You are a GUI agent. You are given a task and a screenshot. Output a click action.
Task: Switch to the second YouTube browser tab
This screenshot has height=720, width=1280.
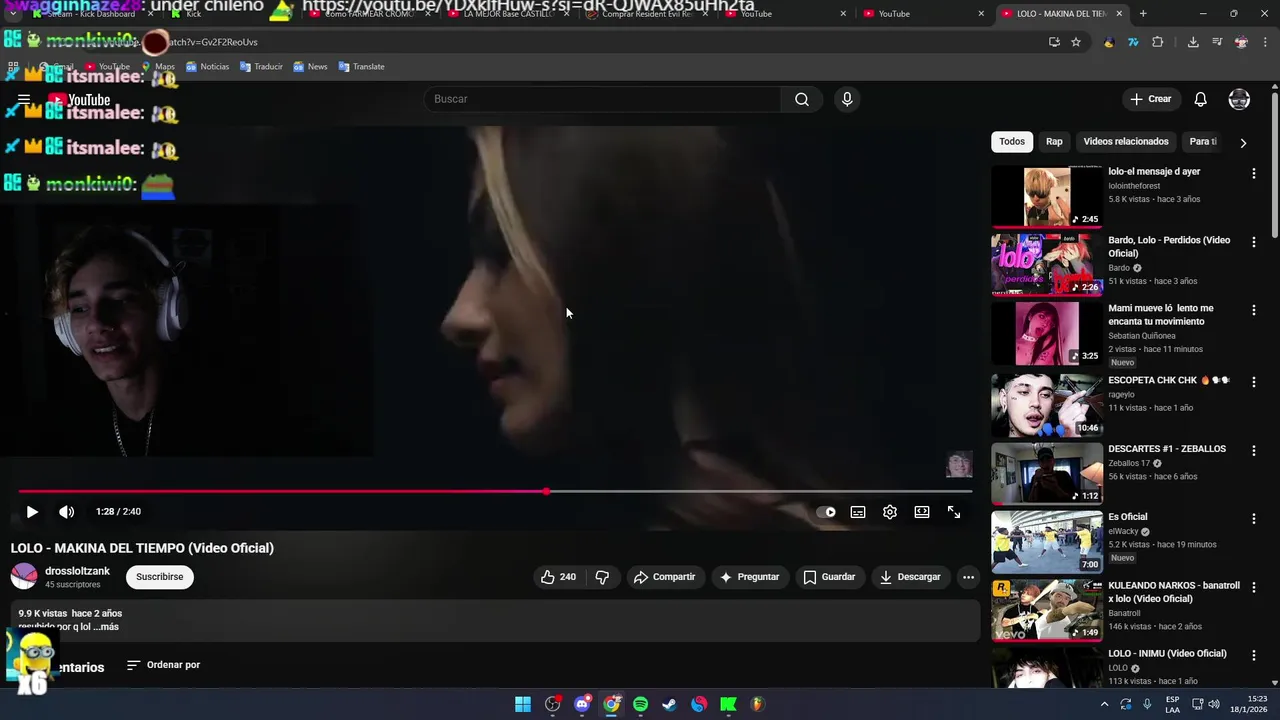[x=923, y=14]
